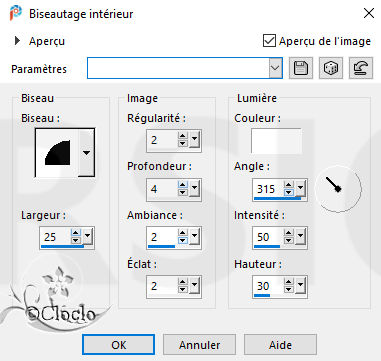Open the Biseau shape dropdown
This screenshot has width=381, height=361.
(87, 153)
